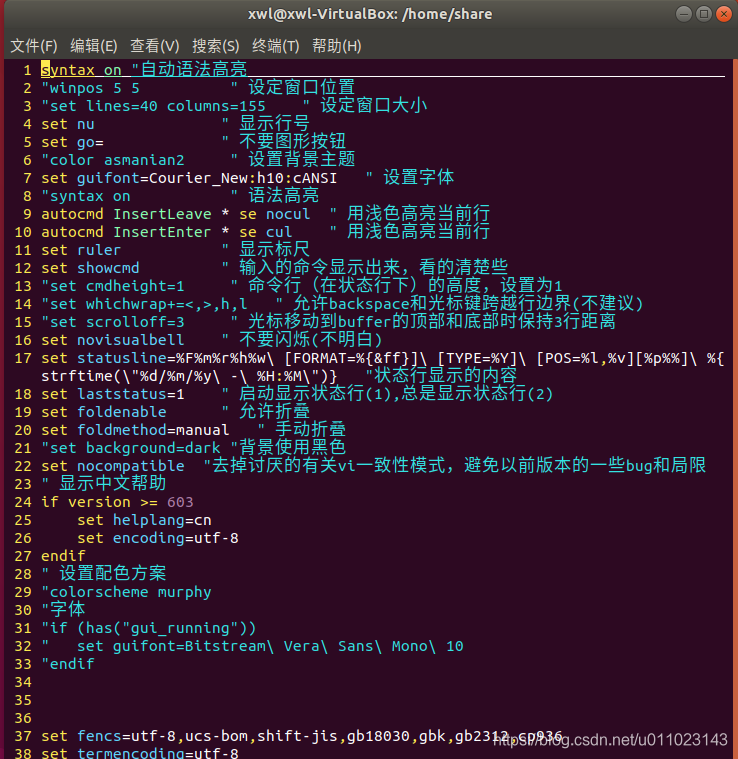
Task: Click 'foldmethod=manual' on line 20
Action: tap(153, 430)
